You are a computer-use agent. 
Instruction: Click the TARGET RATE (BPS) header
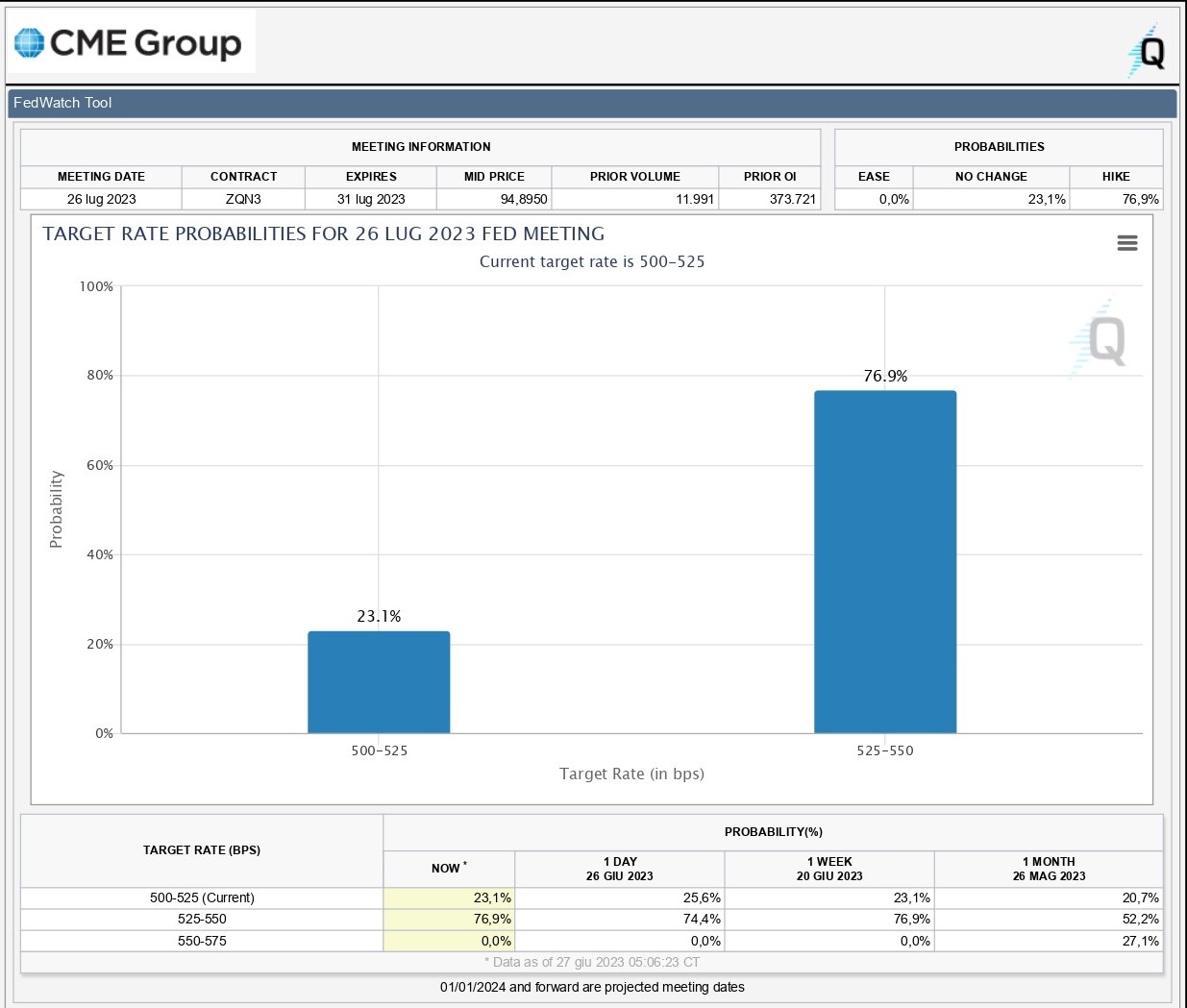(202, 850)
